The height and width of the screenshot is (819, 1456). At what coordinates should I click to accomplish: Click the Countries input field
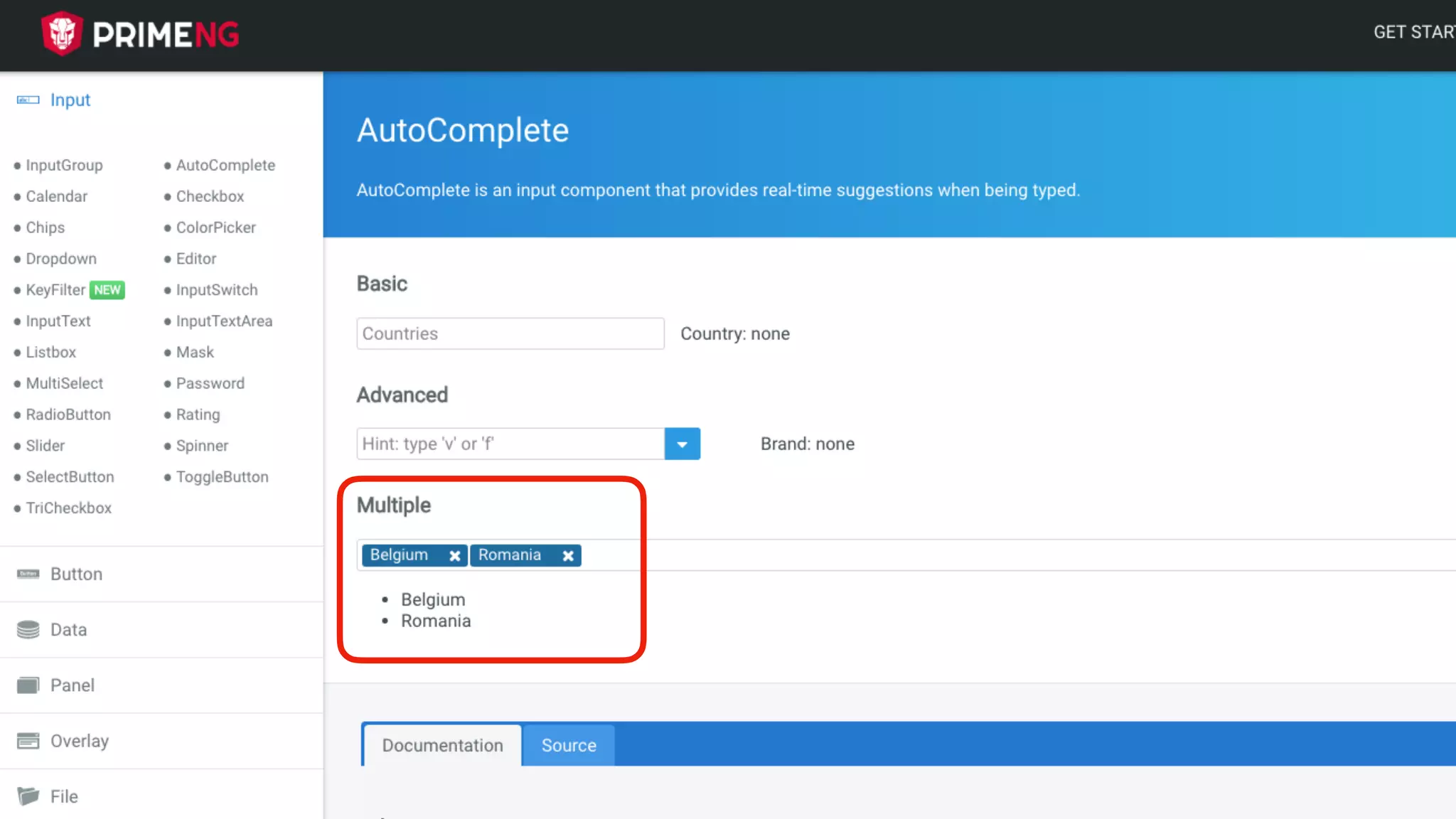510,333
